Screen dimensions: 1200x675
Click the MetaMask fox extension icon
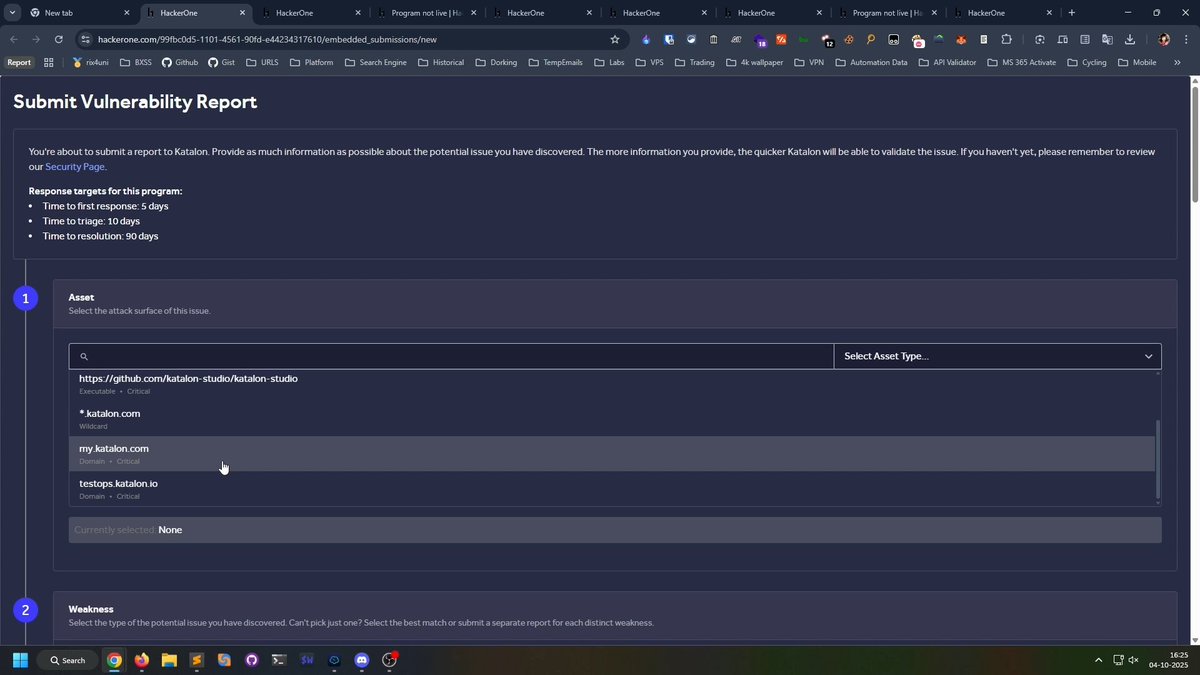click(x=961, y=39)
